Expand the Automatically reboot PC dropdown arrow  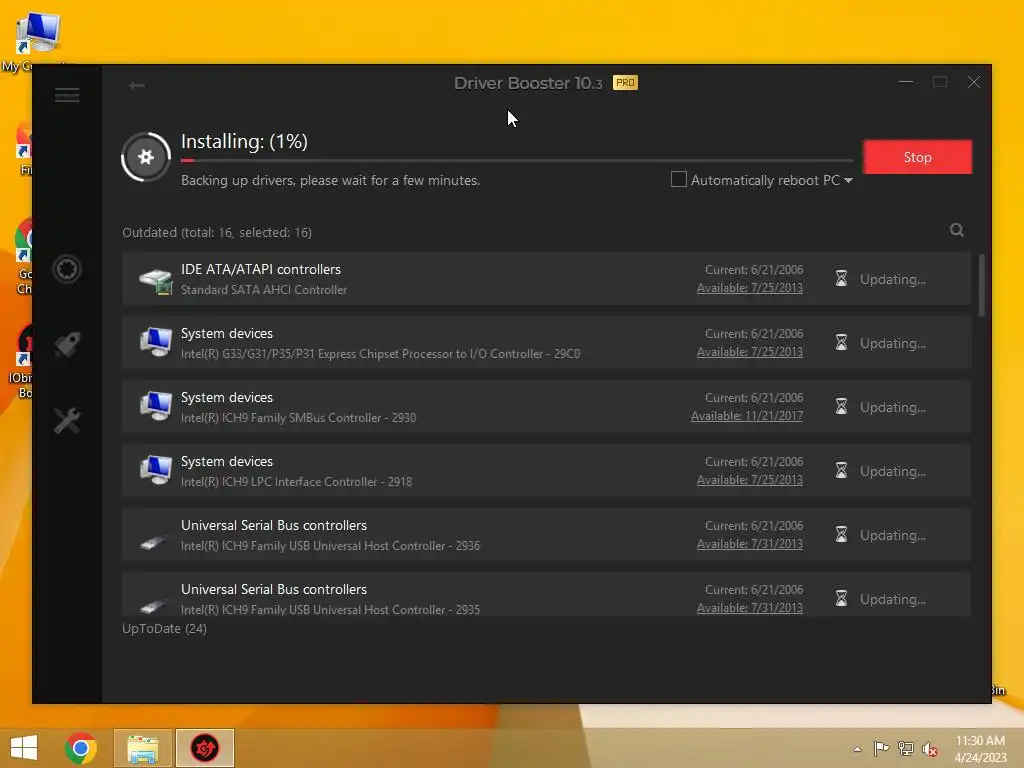click(848, 180)
